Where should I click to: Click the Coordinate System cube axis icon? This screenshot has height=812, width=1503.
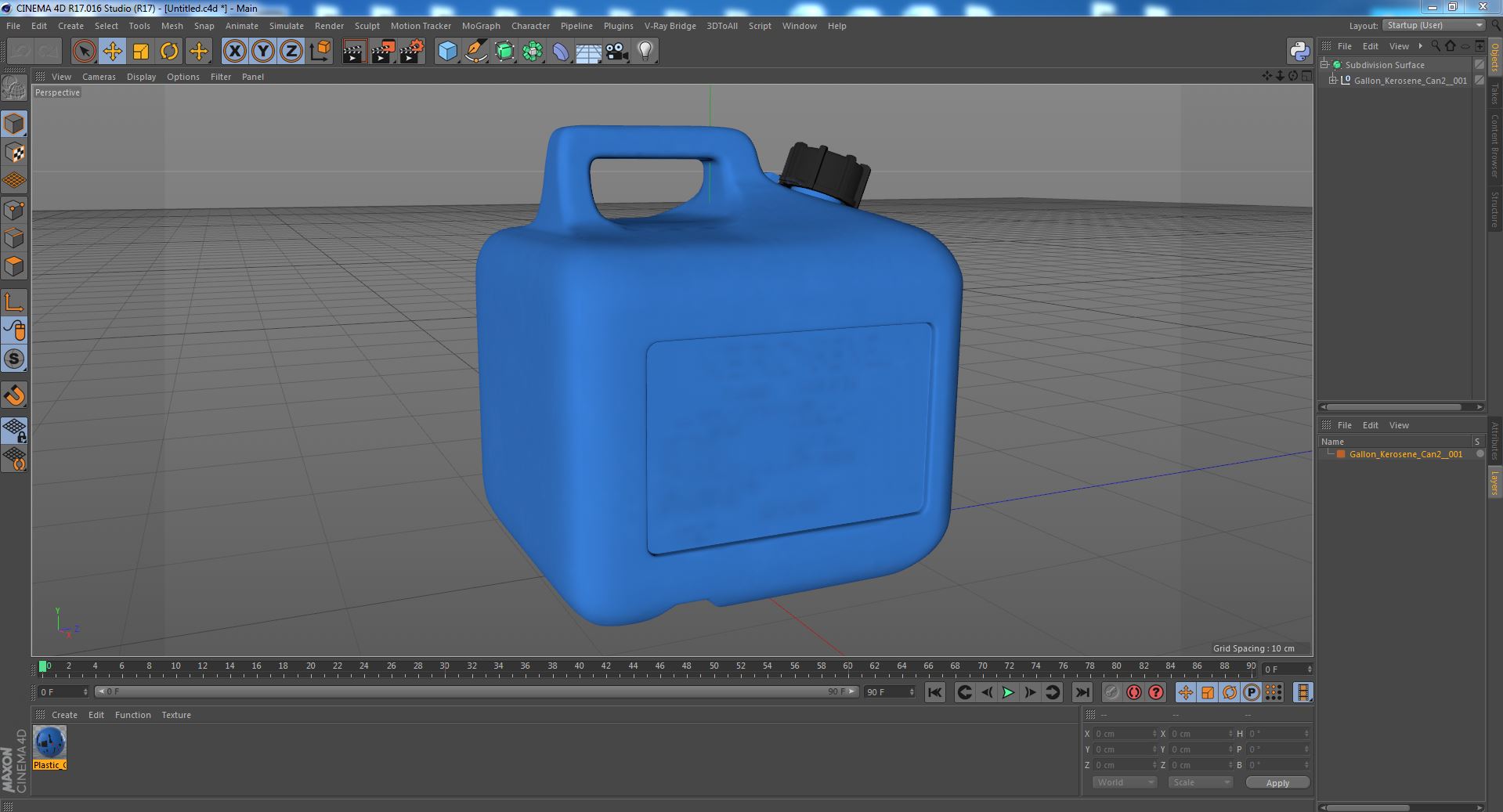tap(320, 52)
